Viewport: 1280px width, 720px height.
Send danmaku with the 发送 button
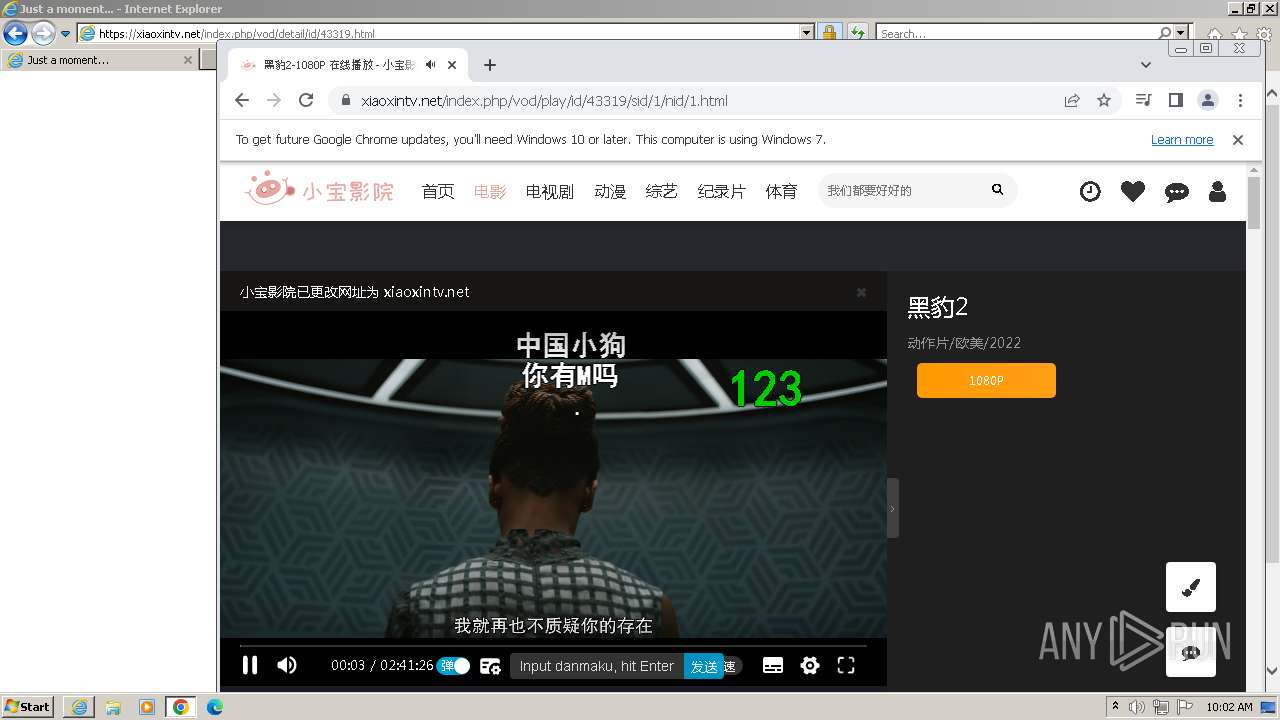[x=704, y=666]
